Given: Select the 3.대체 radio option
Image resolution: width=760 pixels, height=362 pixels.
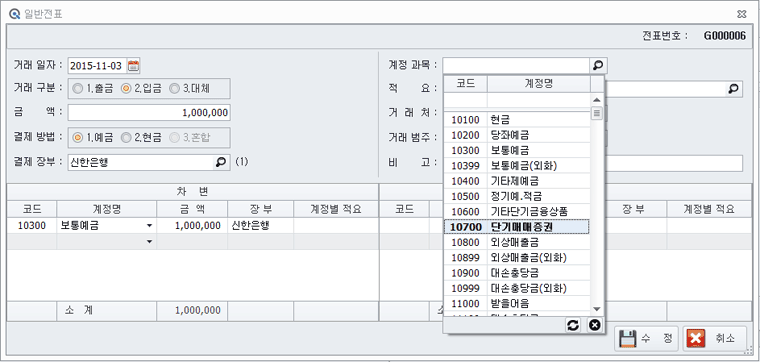Looking at the screenshot, I should (190, 89).
